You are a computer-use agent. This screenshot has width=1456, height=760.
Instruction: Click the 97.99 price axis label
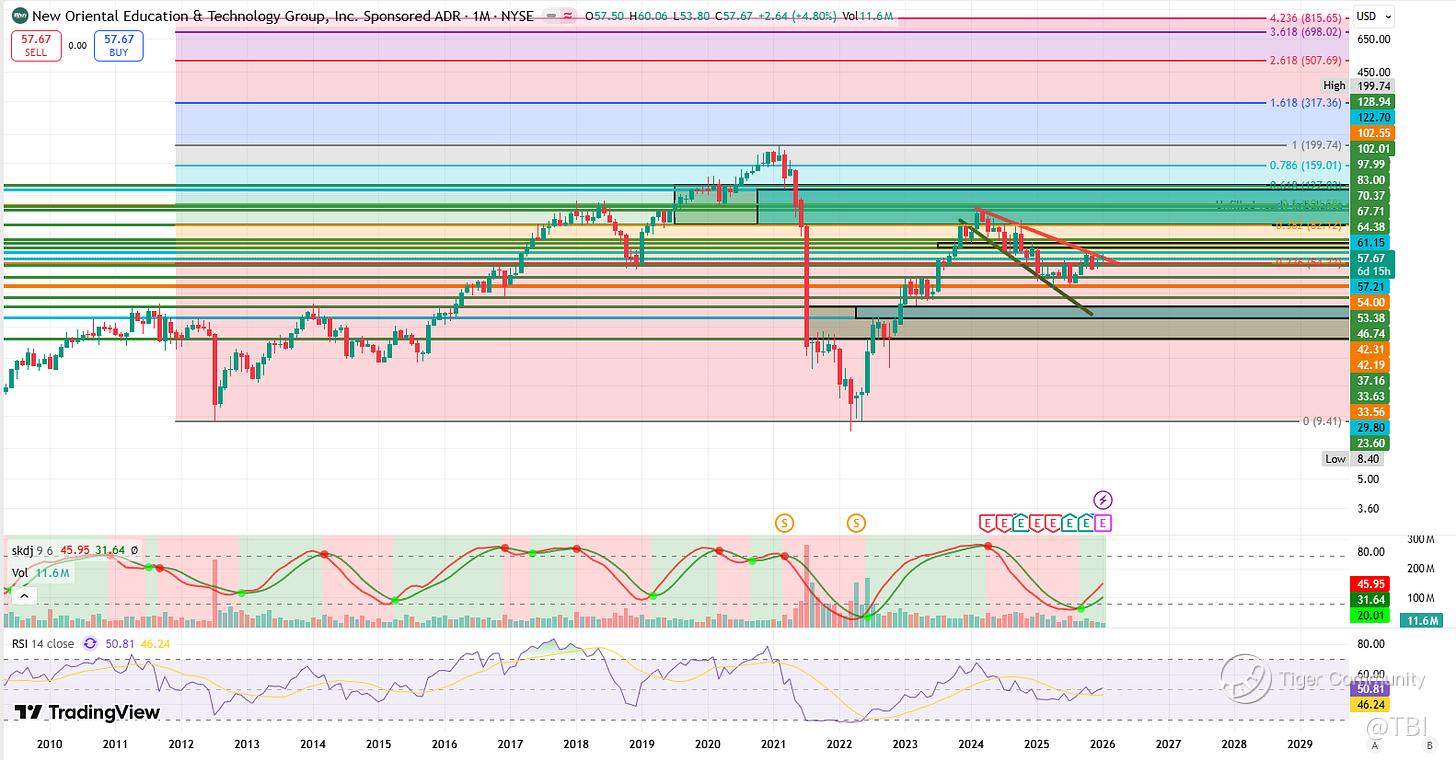(x=1371, y=164)
